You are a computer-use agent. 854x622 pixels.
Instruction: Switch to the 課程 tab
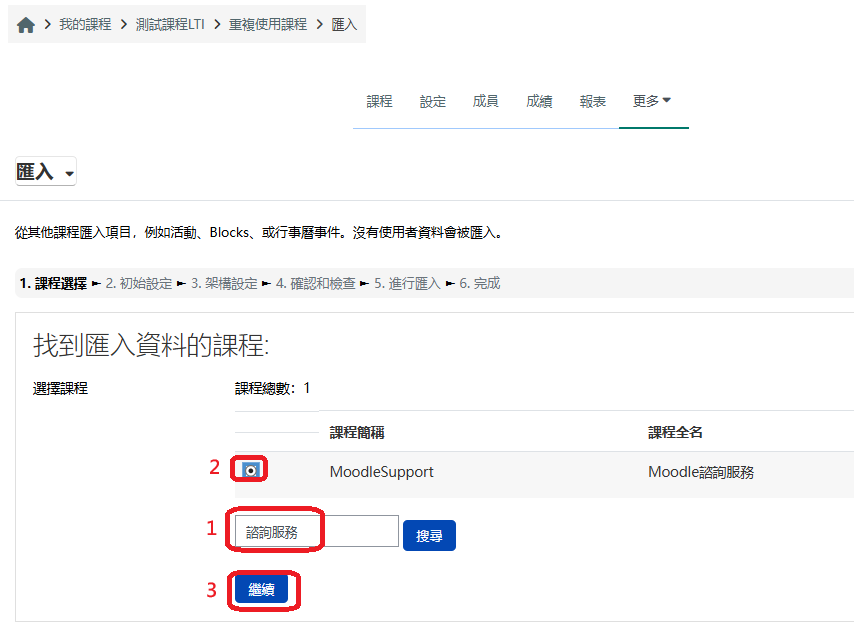coord(379,101)
